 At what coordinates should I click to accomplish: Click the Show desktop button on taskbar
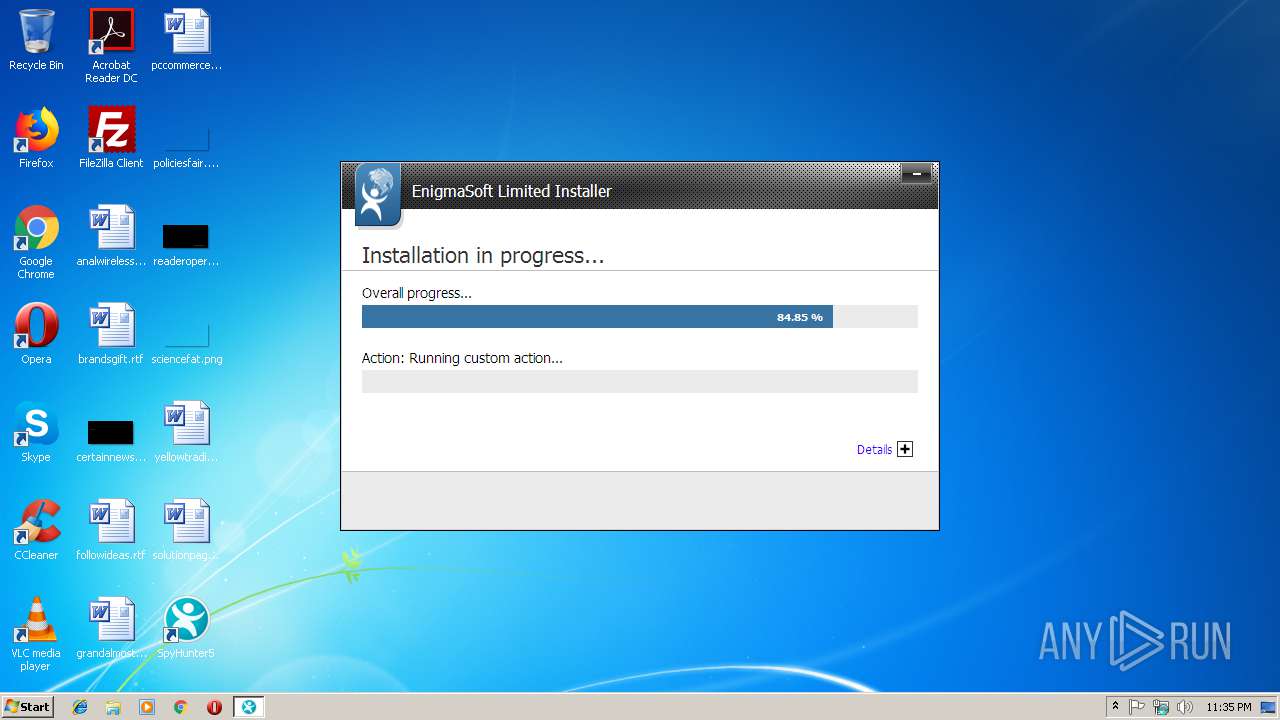[1270, 707]
